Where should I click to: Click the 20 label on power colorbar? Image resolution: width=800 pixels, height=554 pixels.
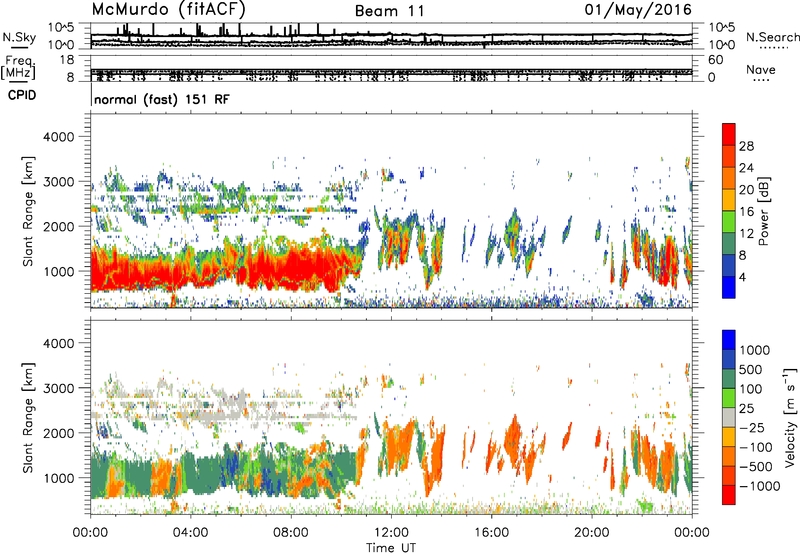coord(746,190)
